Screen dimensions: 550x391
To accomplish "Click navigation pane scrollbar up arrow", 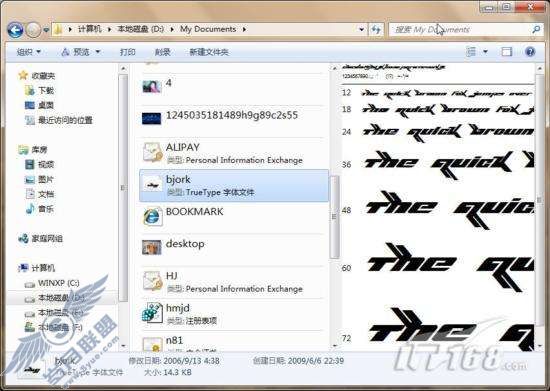I will tap(123, 68).
